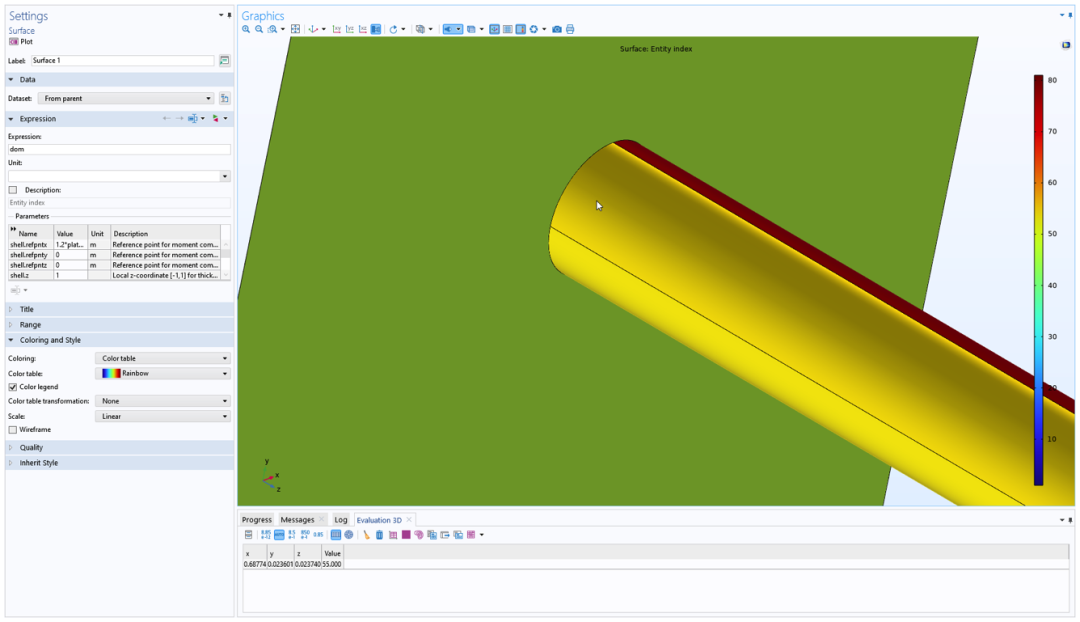Viewport: 1080px width, 622px height.
Task: Click the table export icon
Action: pos(445,535)
